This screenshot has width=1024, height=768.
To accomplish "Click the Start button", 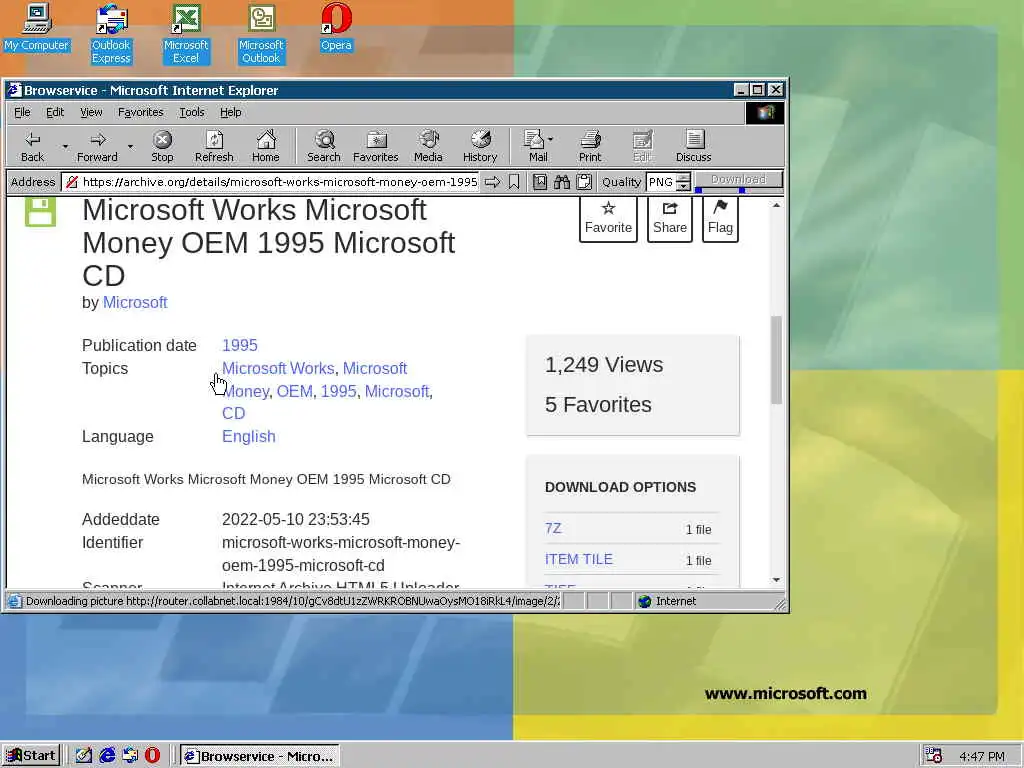I will (x=31, y=756).
